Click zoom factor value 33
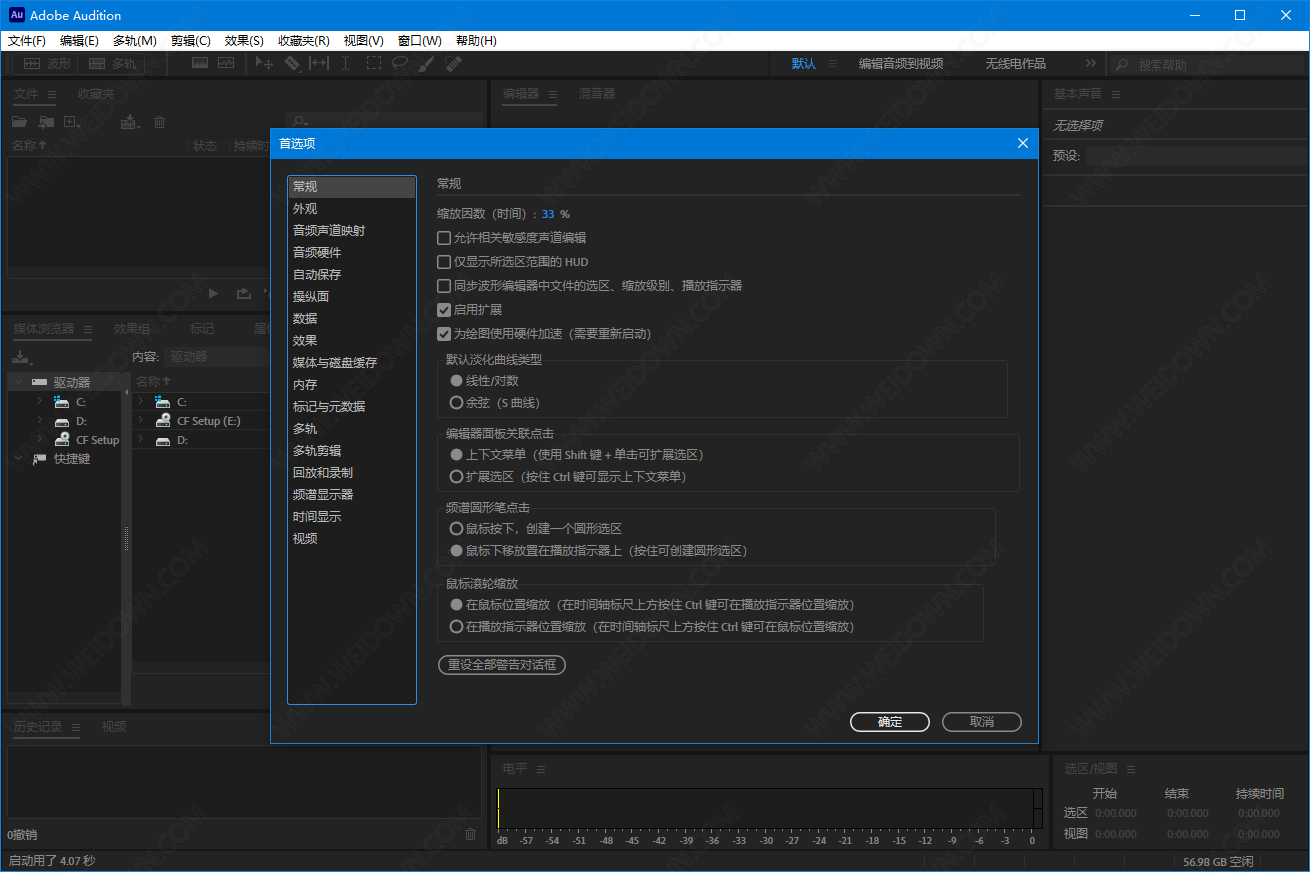Image resolution: width=1310 pixels, height=872 pixels. click(548, 214)
